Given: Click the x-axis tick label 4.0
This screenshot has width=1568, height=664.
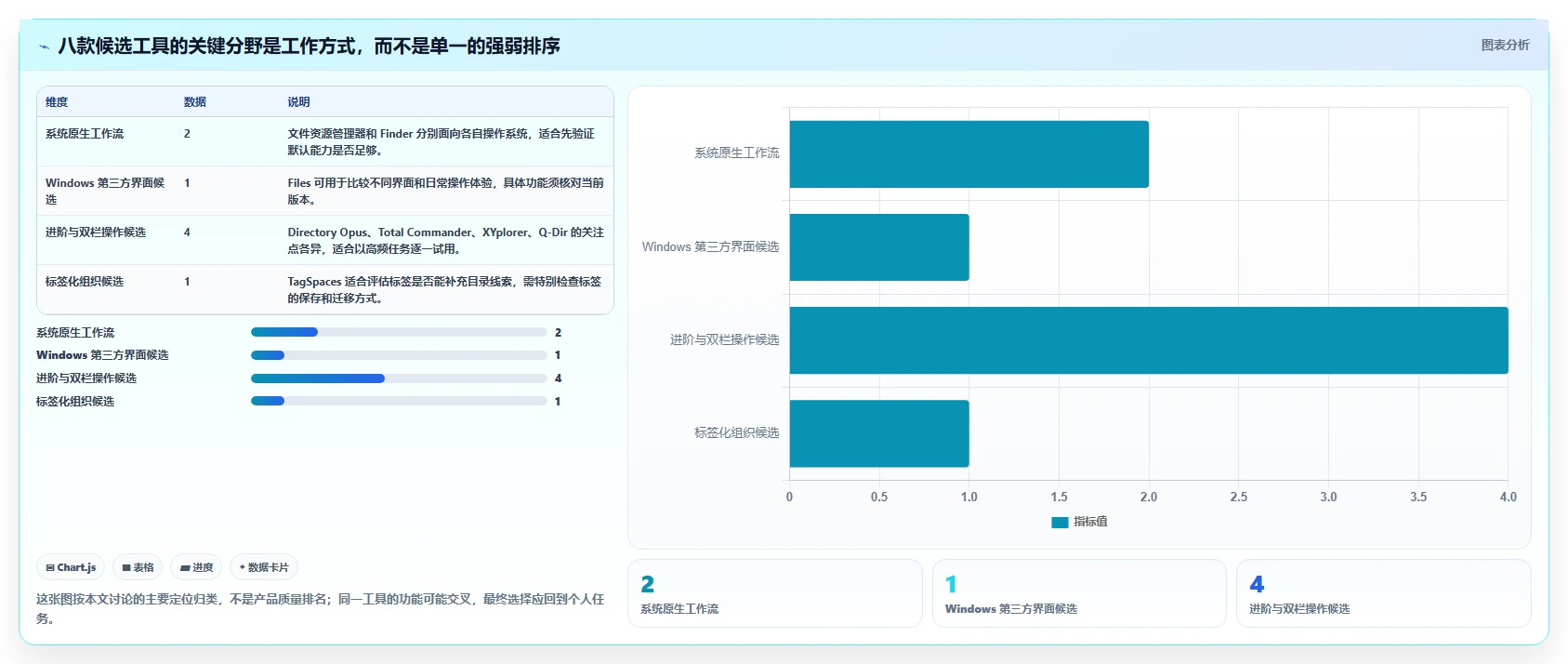Looking at the screenshot, I should [1509, 497].
